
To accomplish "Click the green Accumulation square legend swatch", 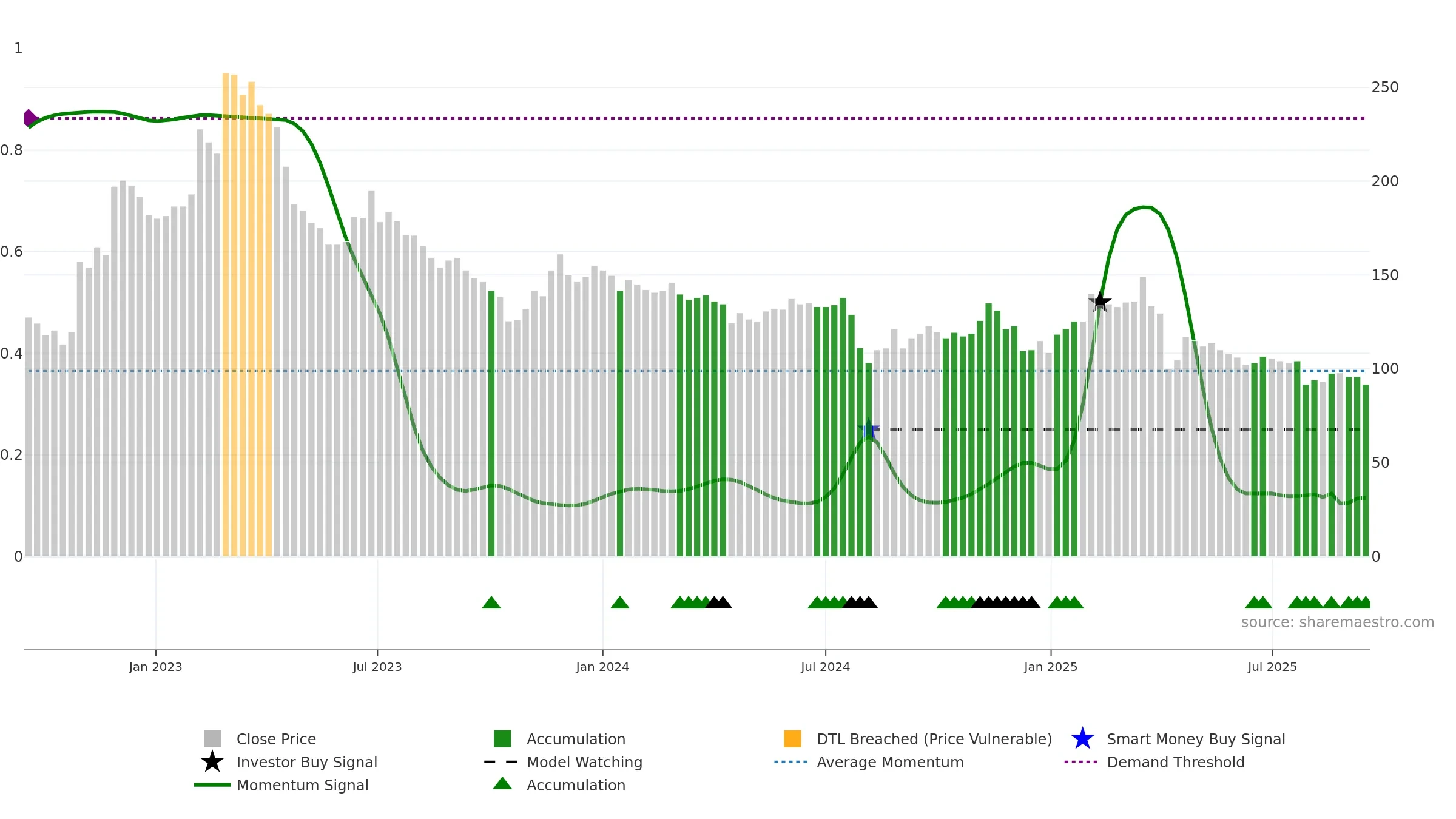I will [502, 739].
